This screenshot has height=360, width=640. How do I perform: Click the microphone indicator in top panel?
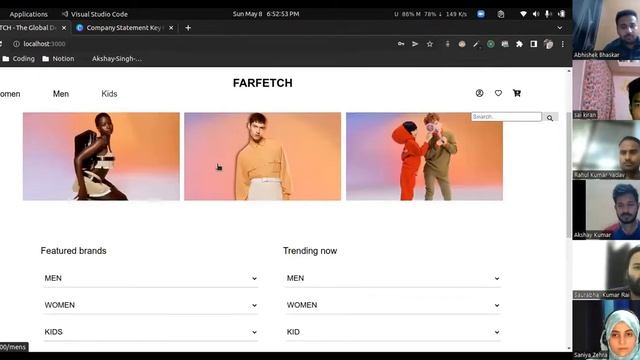pyautogui.click(x=548, y=14)
